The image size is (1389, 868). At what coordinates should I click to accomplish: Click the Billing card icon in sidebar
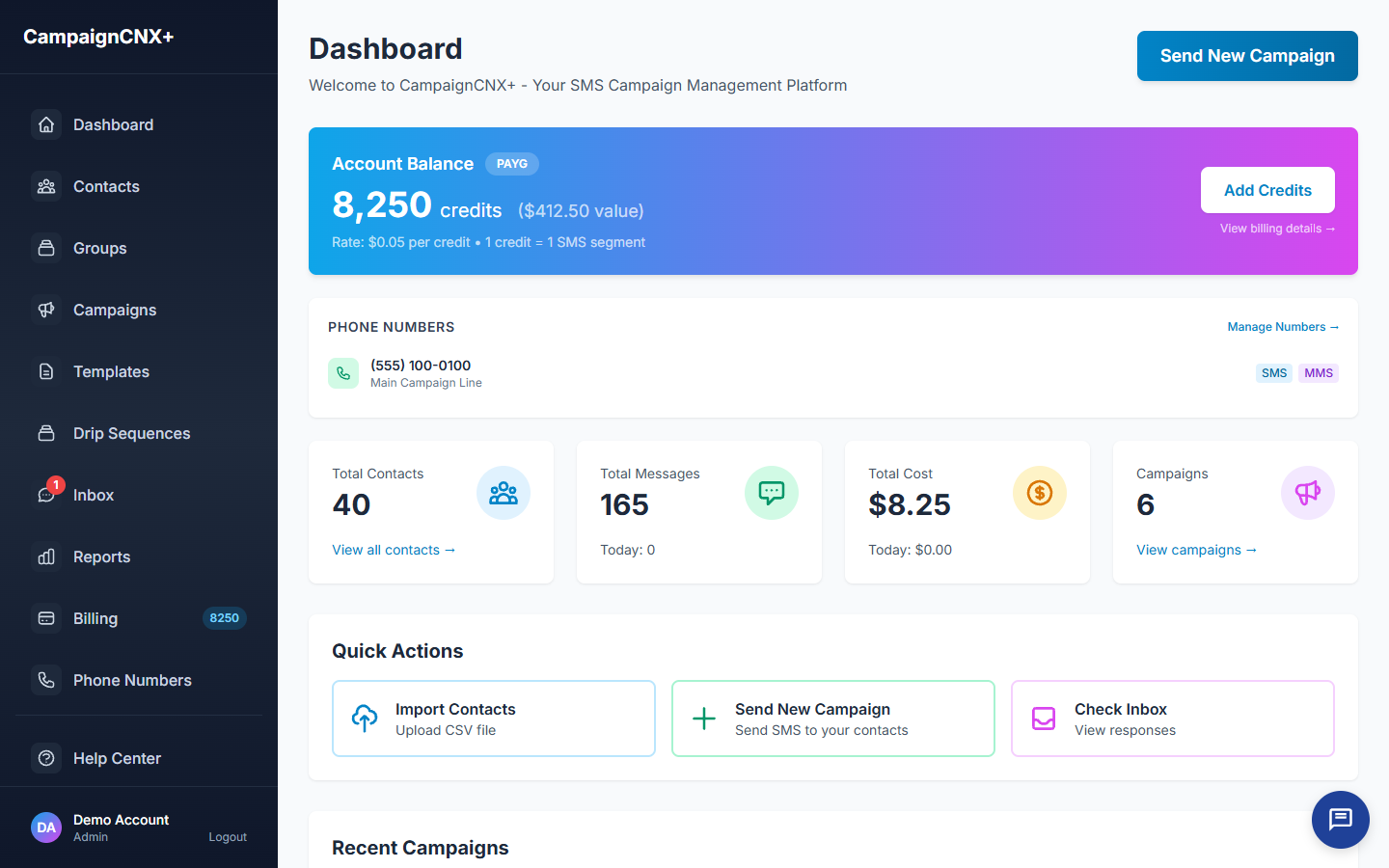pyautogui.click(x=46, y=618)
